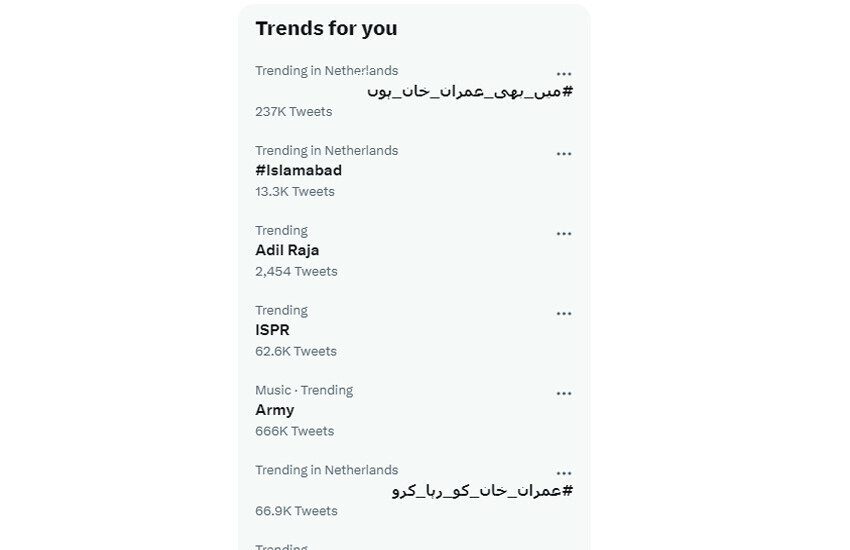This screenshot has height=550, width=850.
Task: Click three-dot menu for the 237K Tweets hashtag
Action: pyautogui.click(x=564, y=74)
